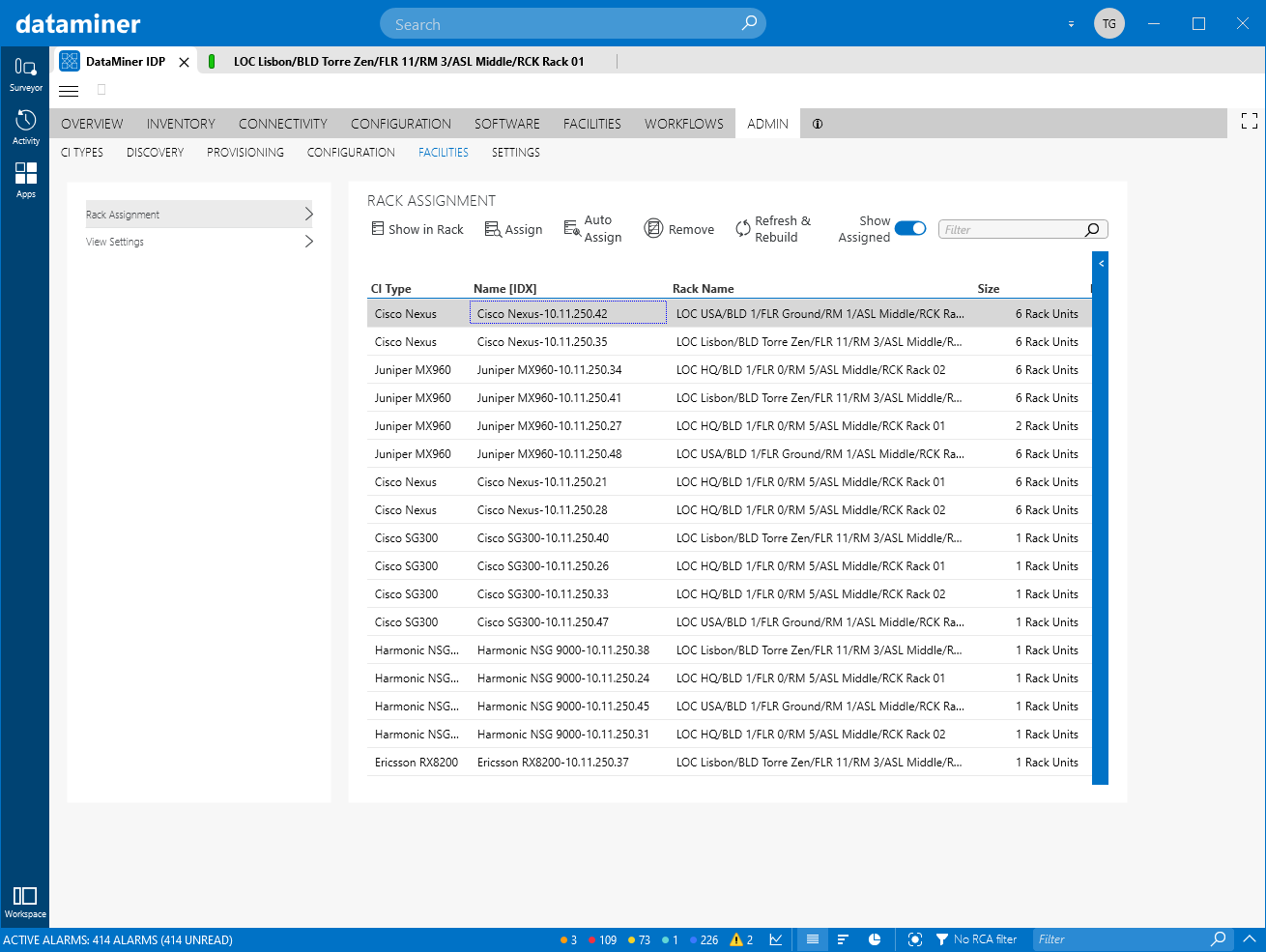Filter alarms by the yellow 73 count
The width and height of the screenshot is (1266, 952).
click(639, 939)
